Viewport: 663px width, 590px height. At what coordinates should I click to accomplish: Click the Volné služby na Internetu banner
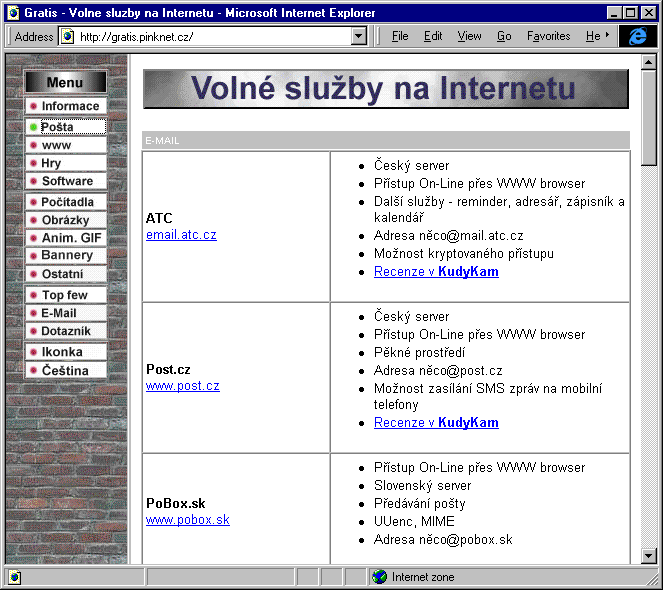click(386, 89)
